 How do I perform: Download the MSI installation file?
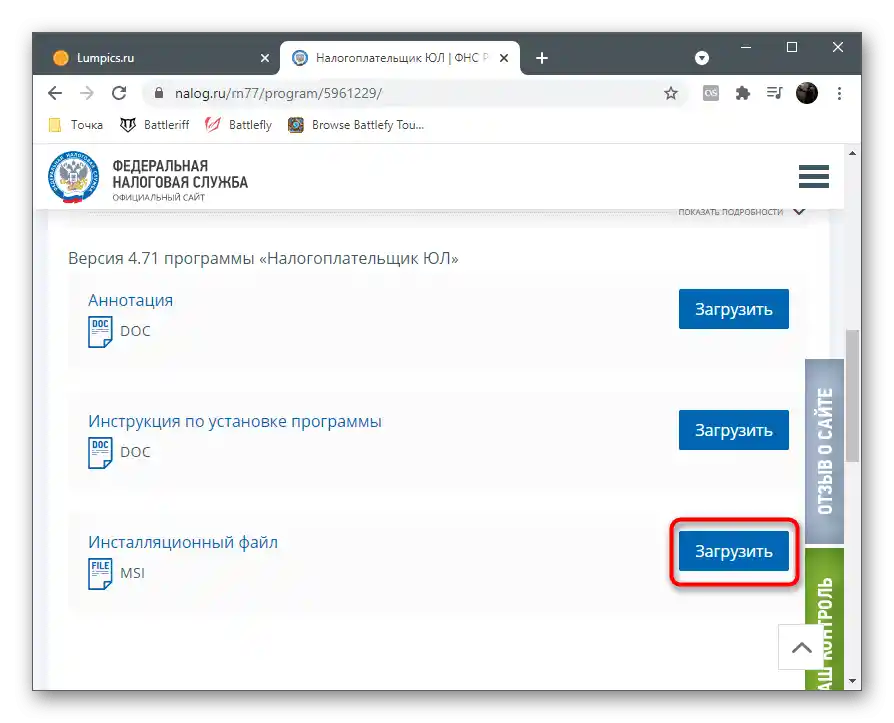733,551
